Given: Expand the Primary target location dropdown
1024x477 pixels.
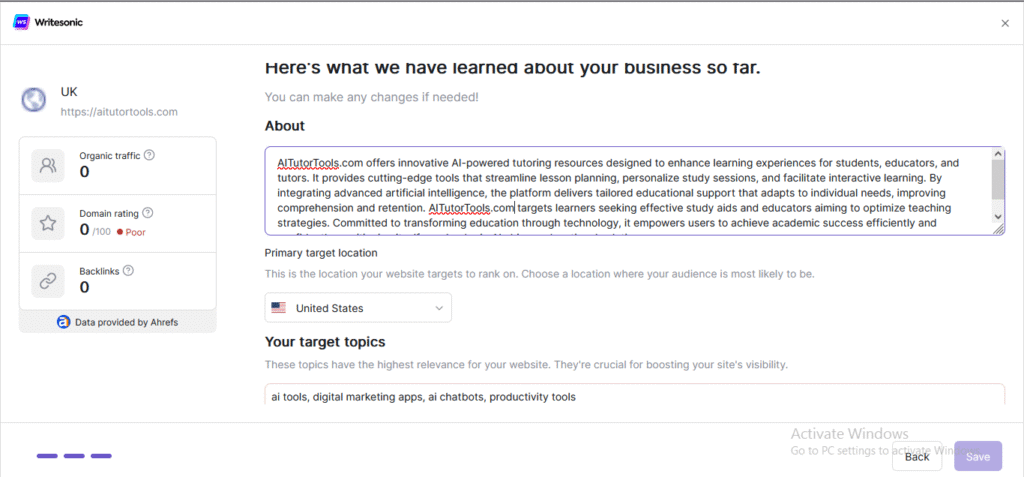Looking at the screenshot, I should (358, 308).
